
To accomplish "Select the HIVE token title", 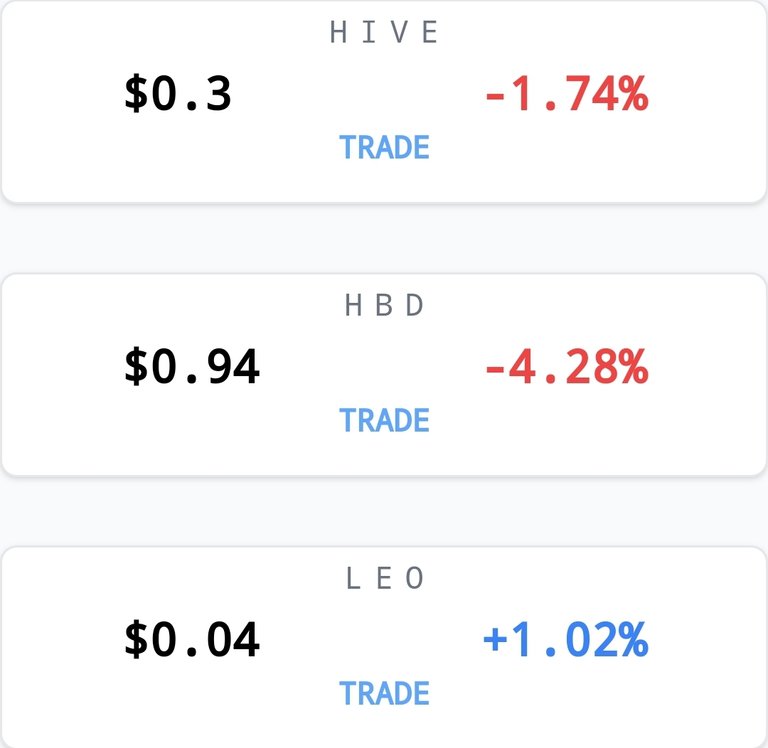I will (x=384, y=32).
